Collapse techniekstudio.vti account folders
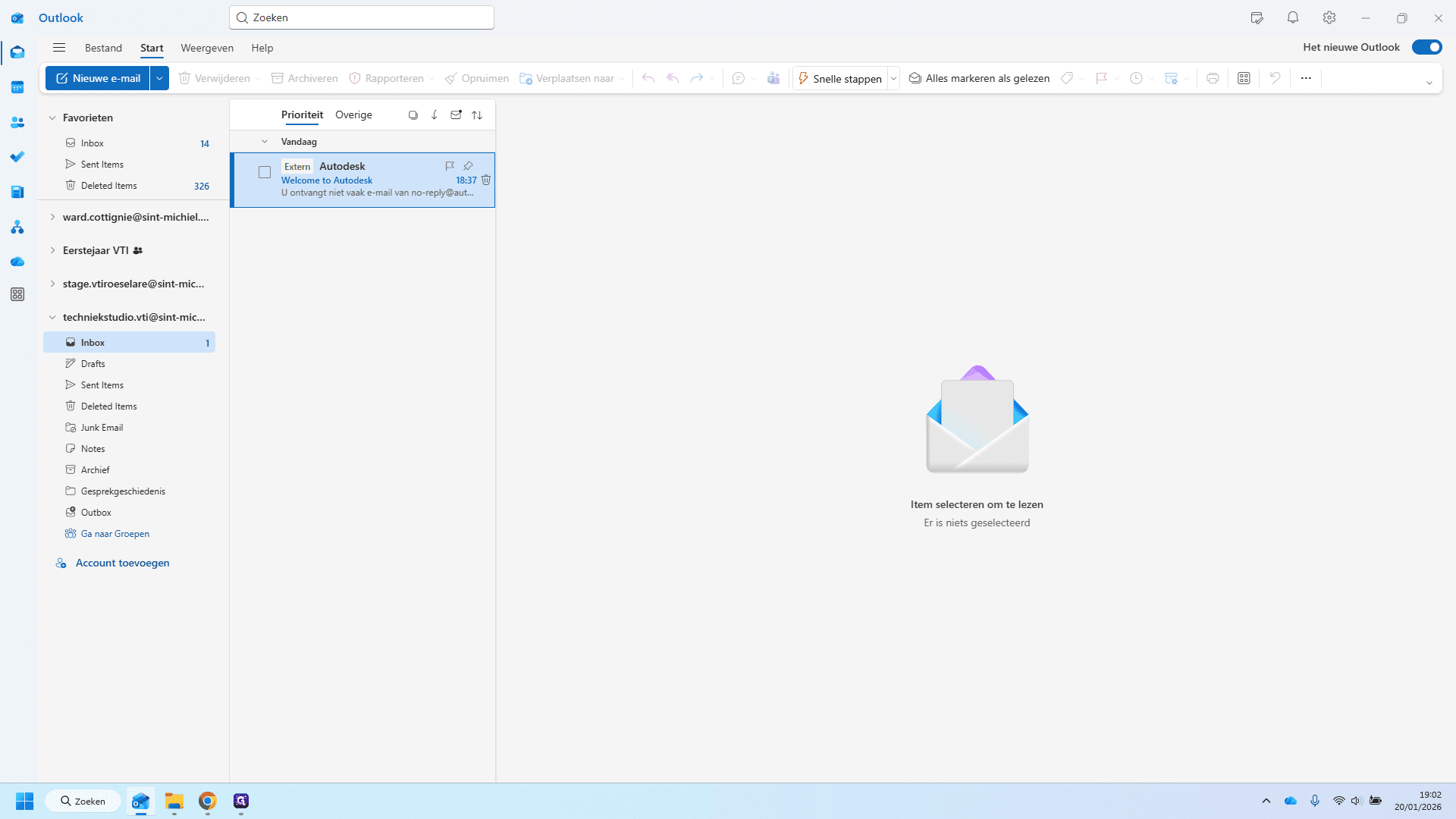 pos(52,317)
